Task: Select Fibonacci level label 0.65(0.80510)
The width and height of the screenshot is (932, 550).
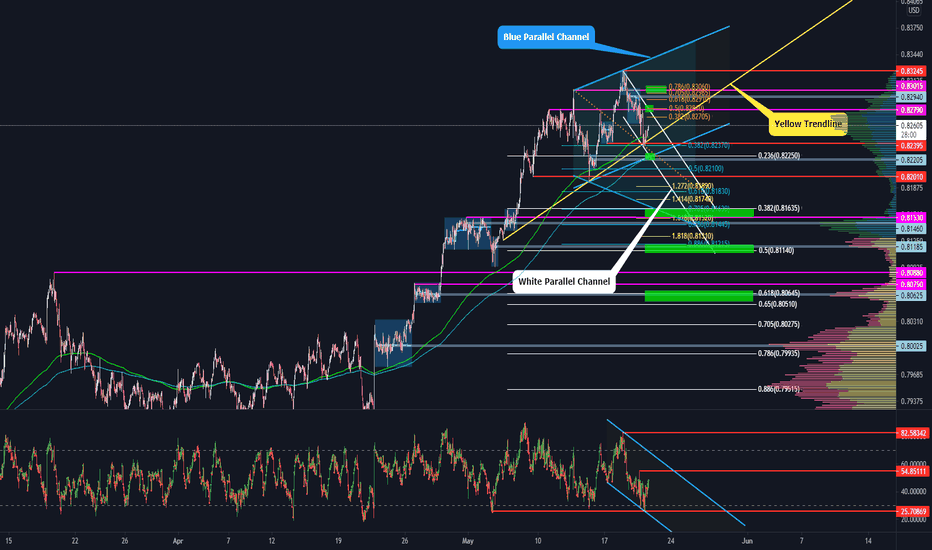Action: click(777, 304)
